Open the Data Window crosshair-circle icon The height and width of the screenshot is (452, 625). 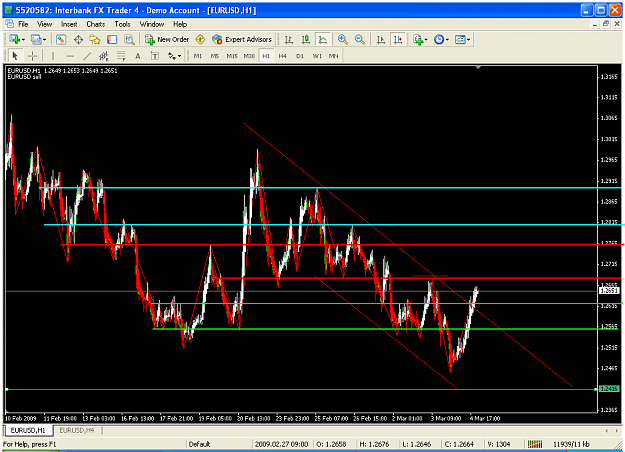pos(78,39)
